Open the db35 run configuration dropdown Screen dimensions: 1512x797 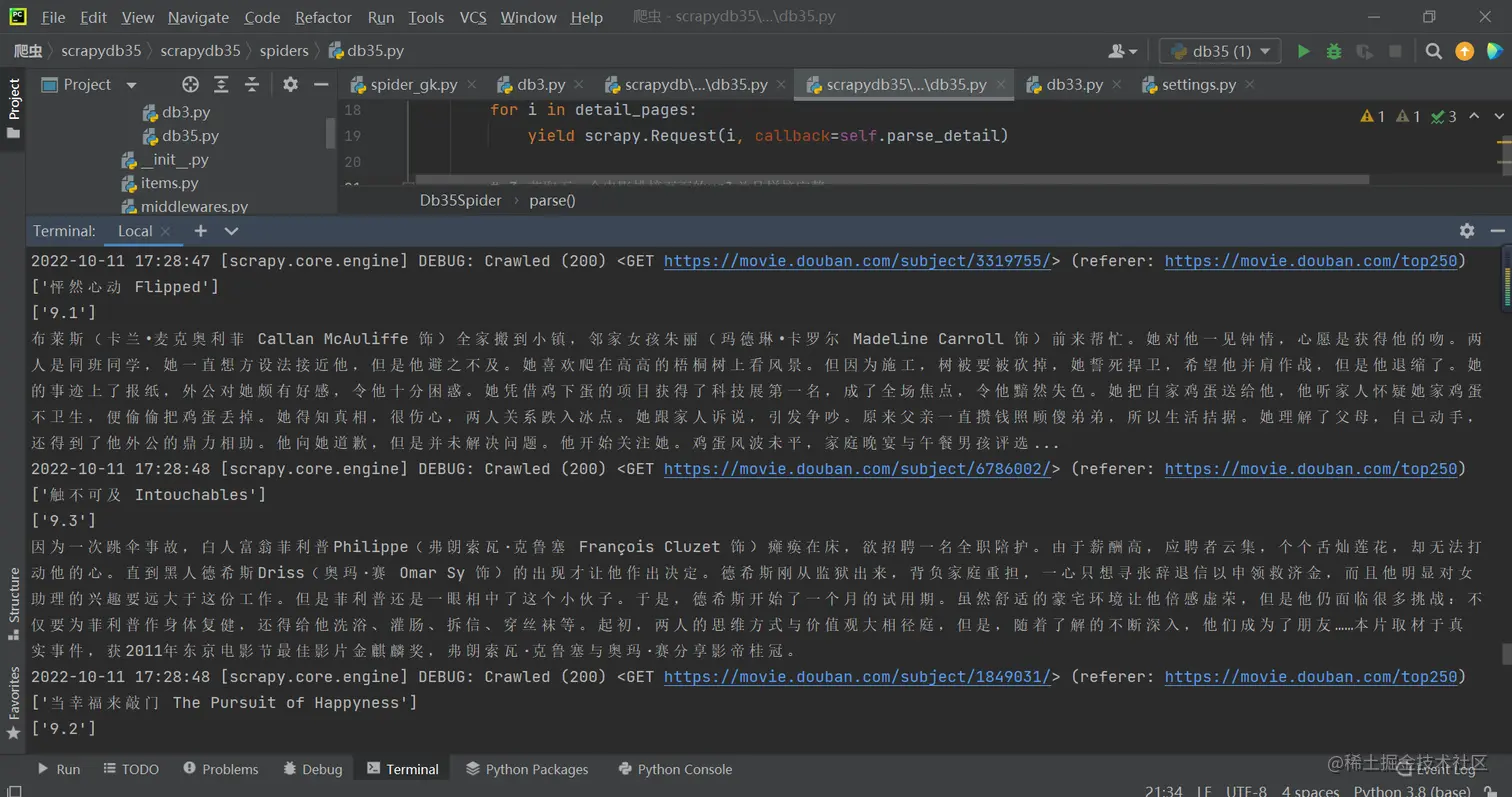tap(1220, 51)
